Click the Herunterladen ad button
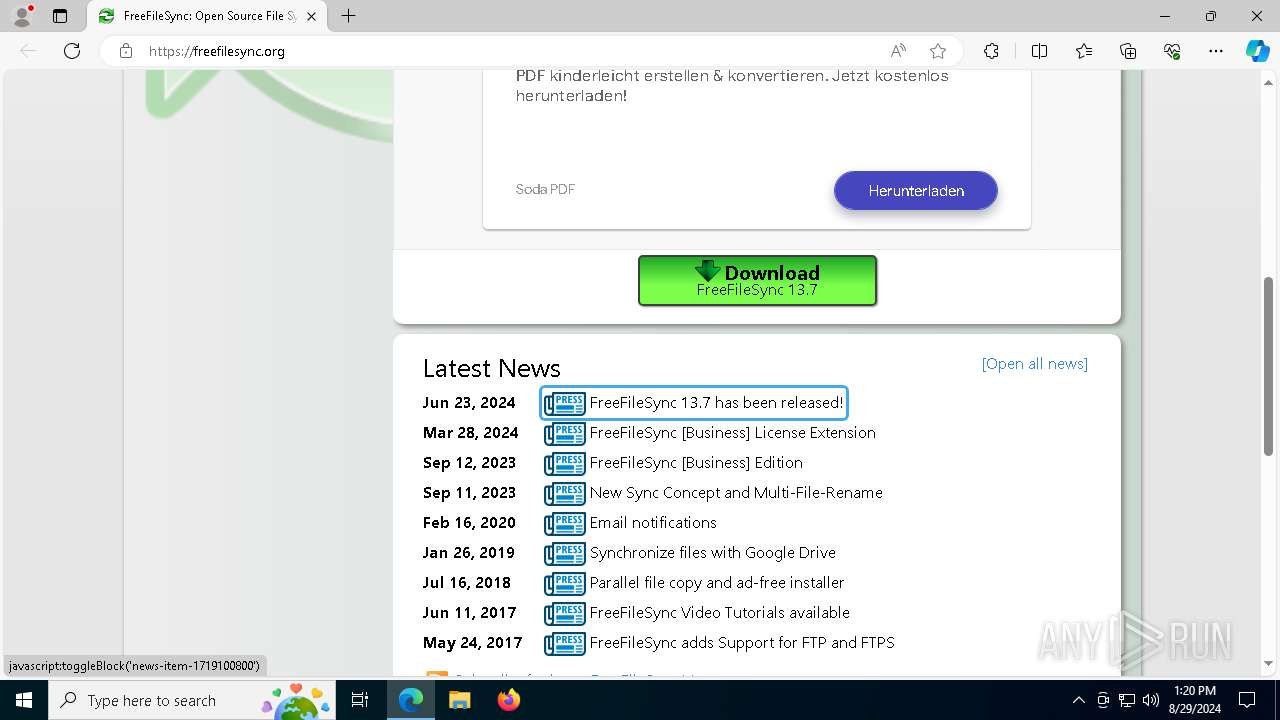The width and height of the screenshot is (1280, 720). click(x=916, y=191)
